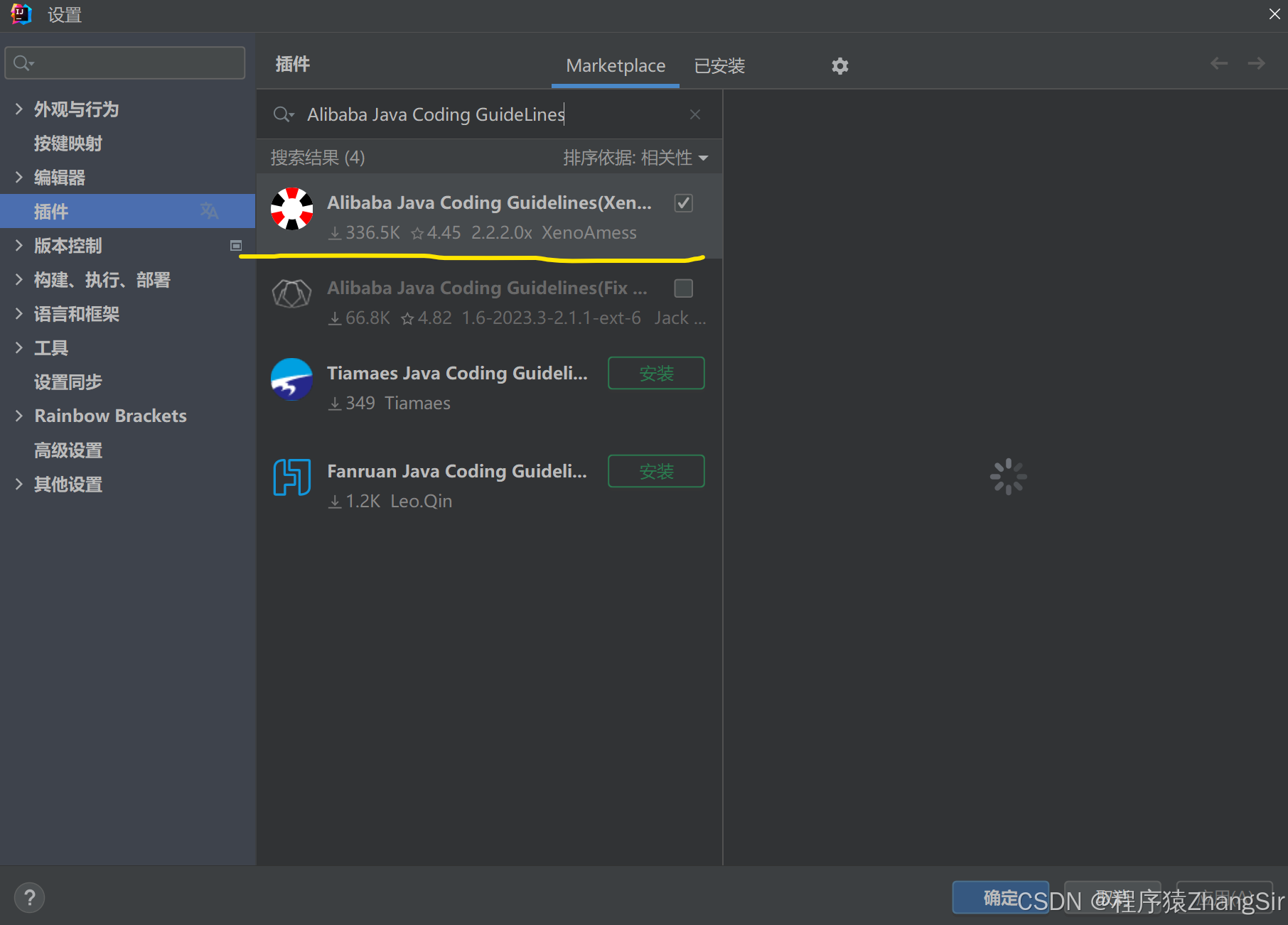Enable the Alibaba Java Coding Guidelines(Fix...) checkbox
The image size is (1288, 925).
point(683,288)
